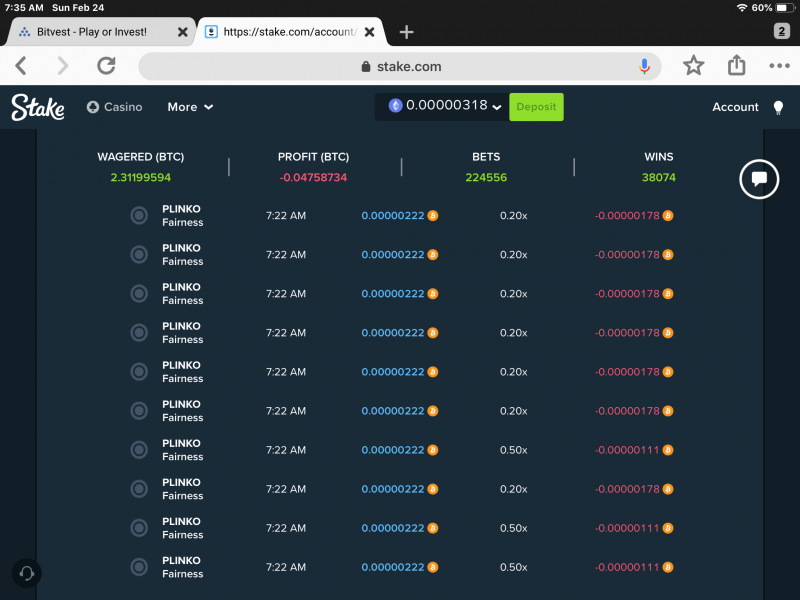This screenshot has height=600, width=800.
Task: Click the Bitcoin icon beside first row loss
Action: pyautogui.click(x=667, y=216)
